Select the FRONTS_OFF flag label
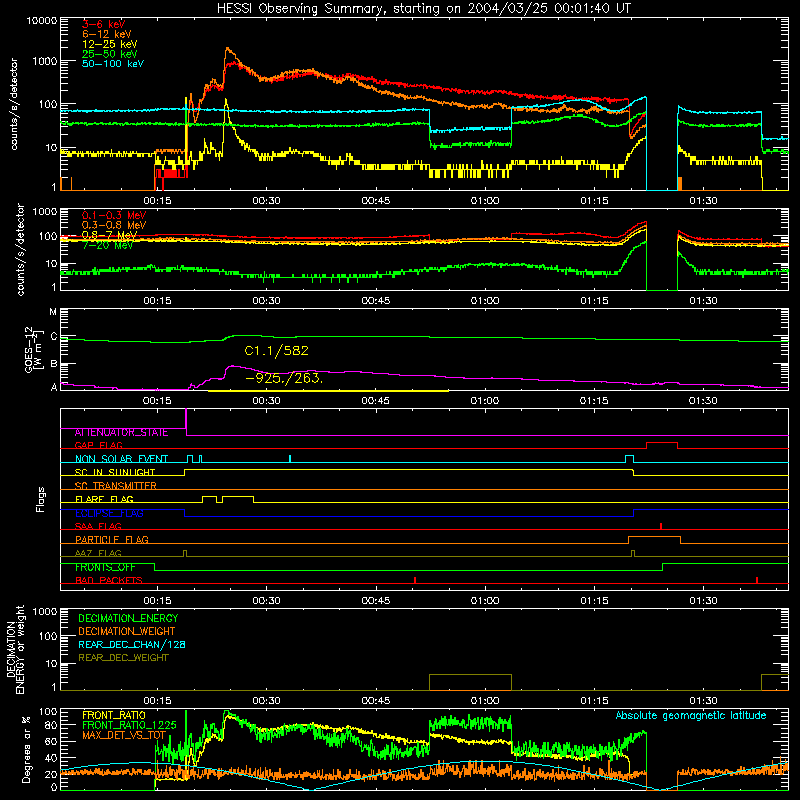The image size is (800, 800). point(105,567)
